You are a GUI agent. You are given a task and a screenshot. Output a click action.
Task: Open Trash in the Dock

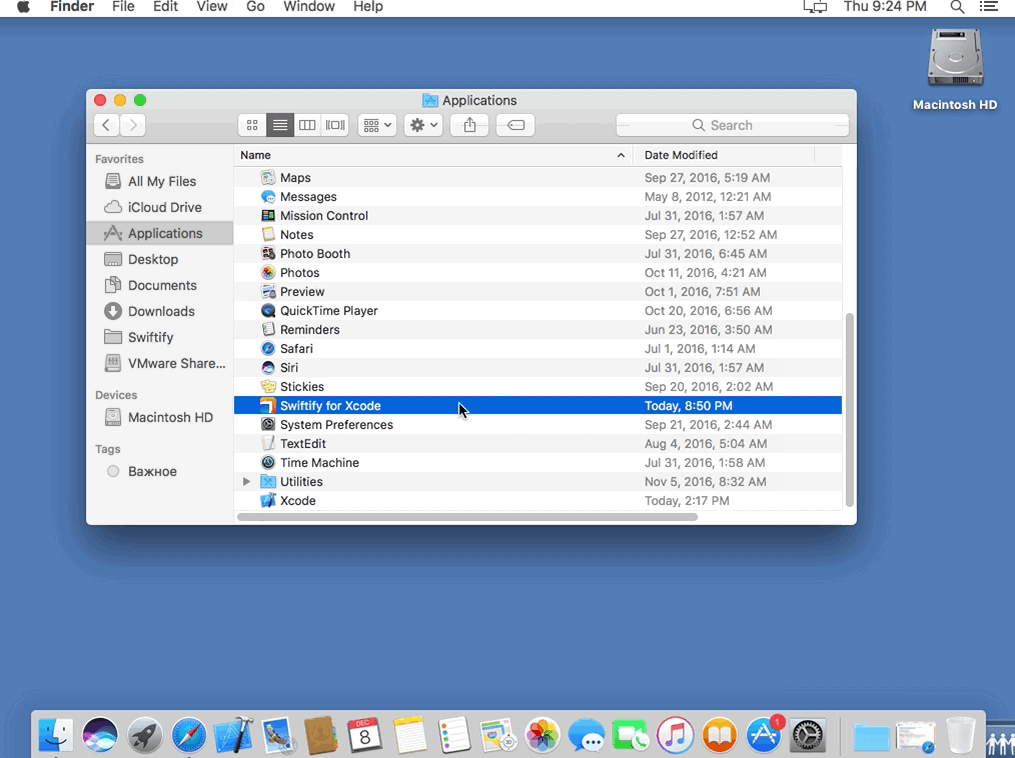tap(961, 735)
